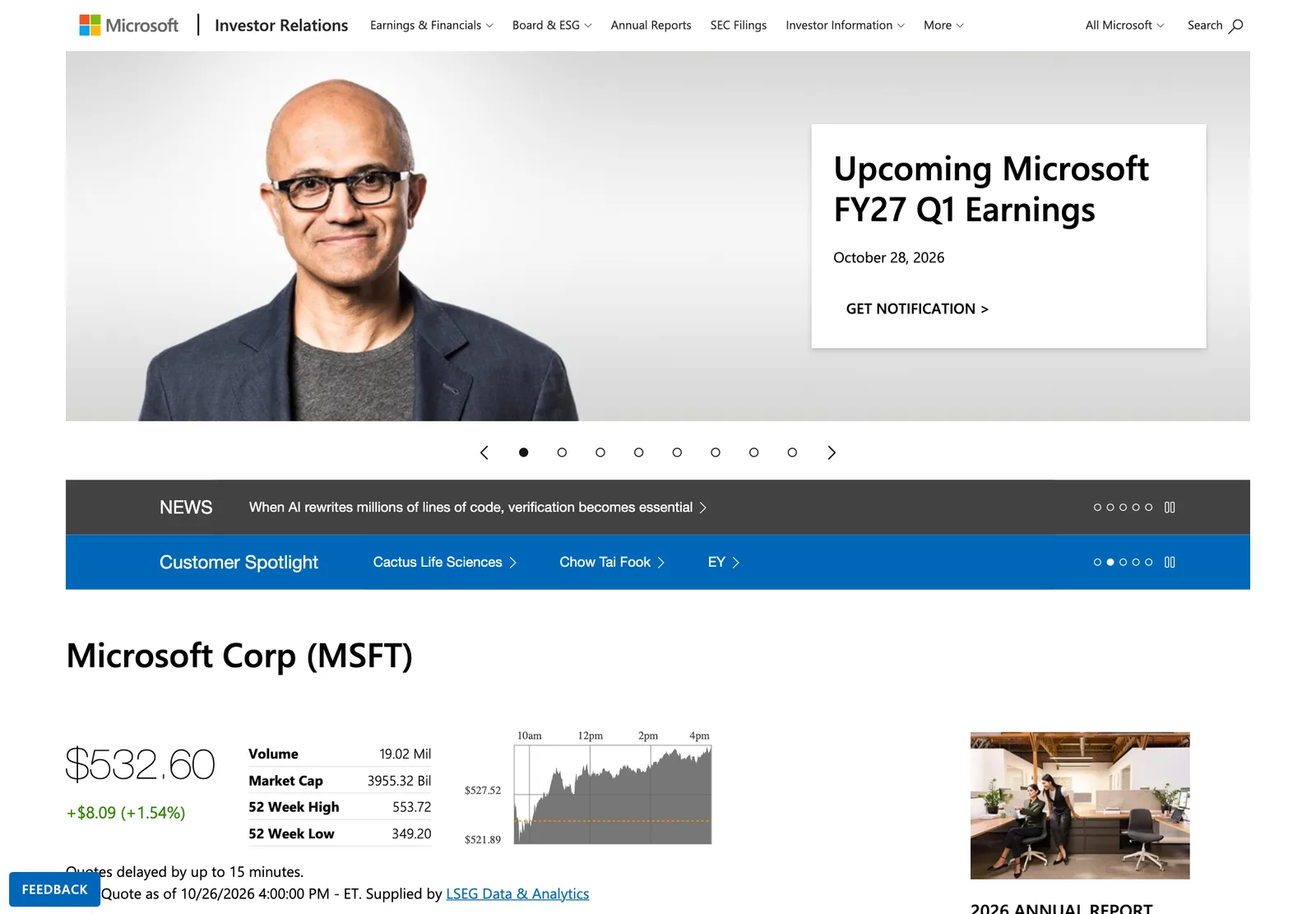Go to Investor Relations home

(281, 26)
